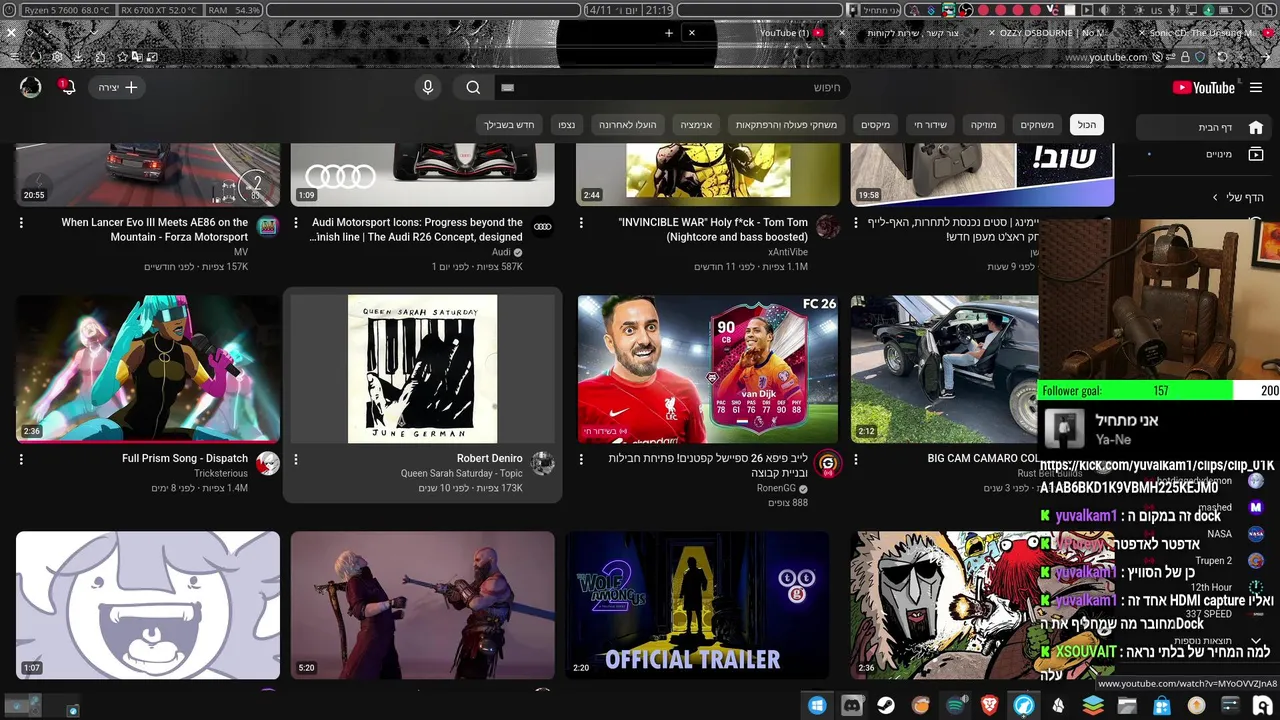Play the Full Prism Song thumbnail

point(148,369)
